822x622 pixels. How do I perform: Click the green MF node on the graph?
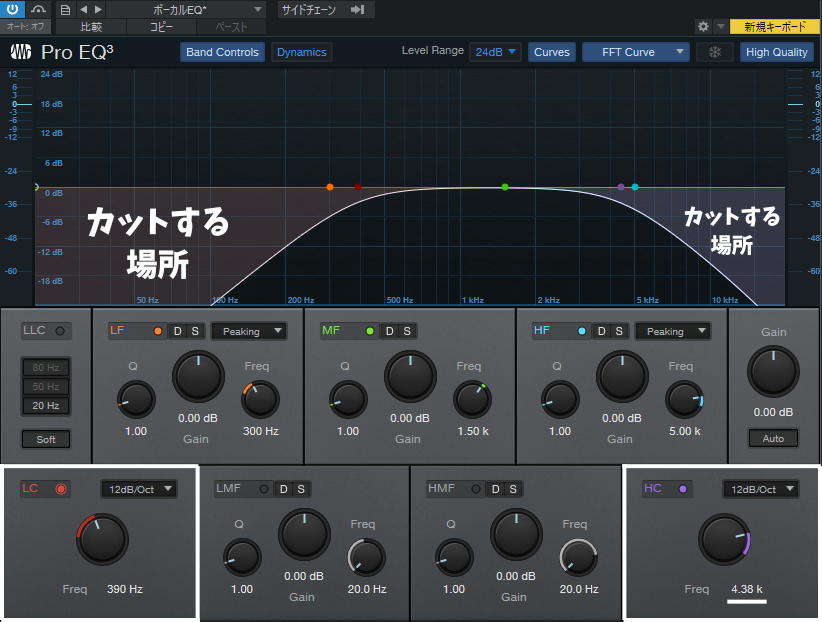tap(505, 187)
